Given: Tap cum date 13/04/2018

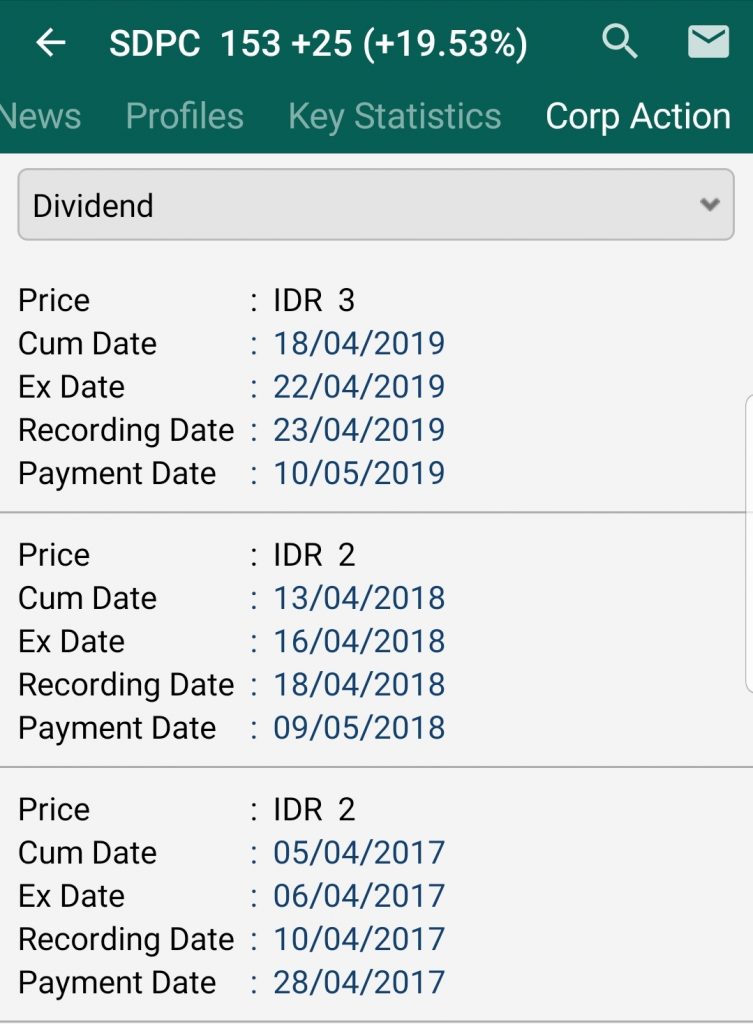Looking at the screenshot, I should coord(359,598).
